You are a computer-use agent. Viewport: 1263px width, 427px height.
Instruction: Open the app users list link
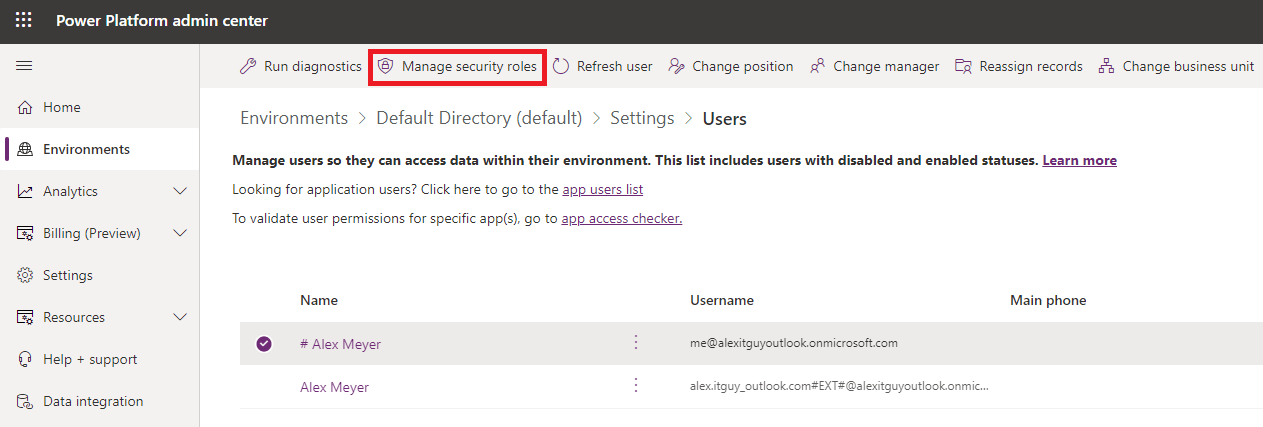click(603, 189)
